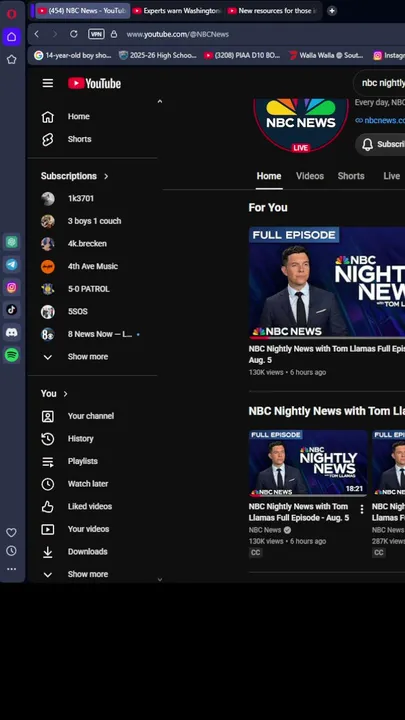Screen dimensions: 405x720
Task: Open TikTok in Opera sidebar
Action: (x=11, y=309)
